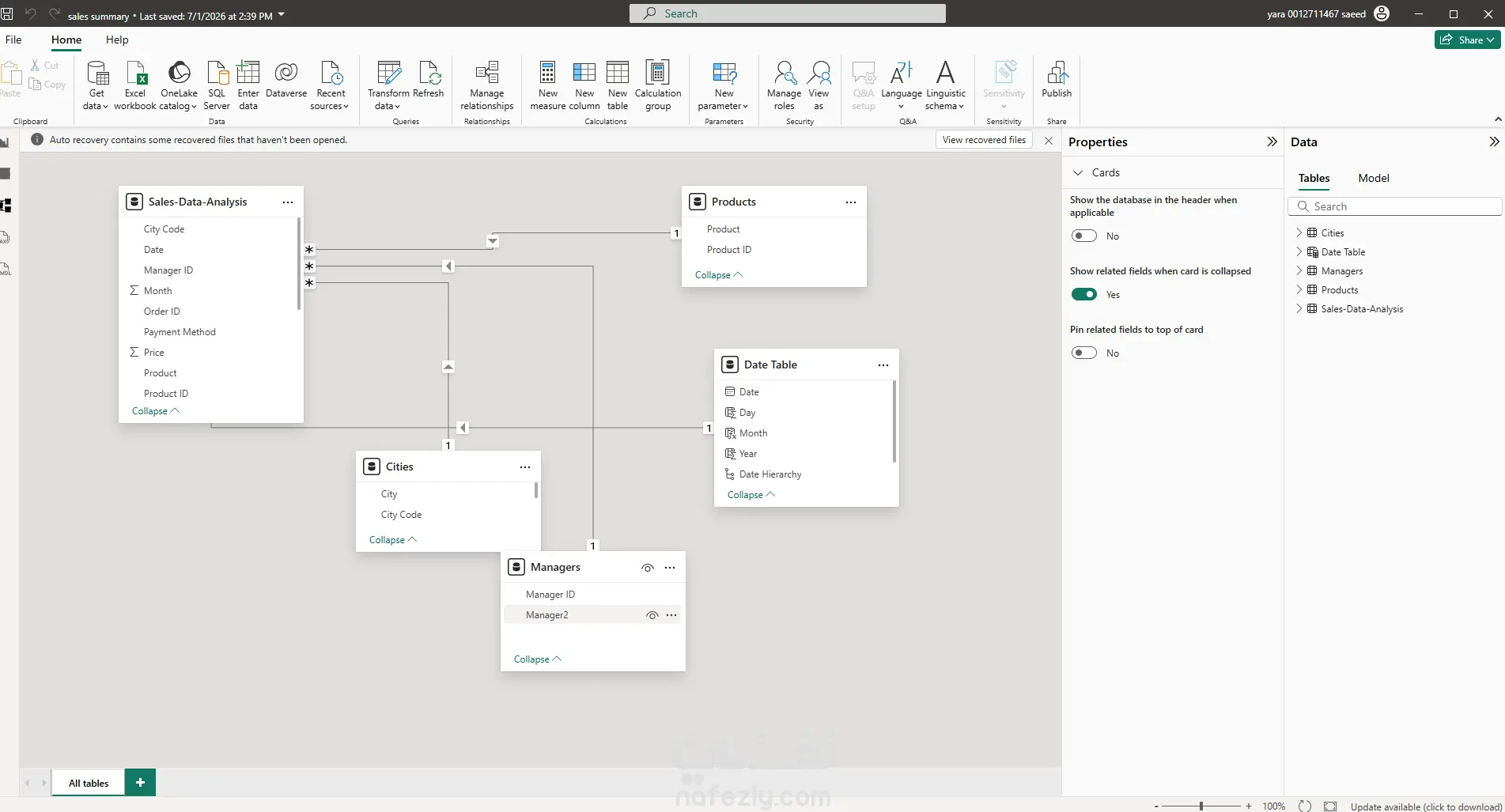Toggle visibility of Manager2 field

(652, 615)
